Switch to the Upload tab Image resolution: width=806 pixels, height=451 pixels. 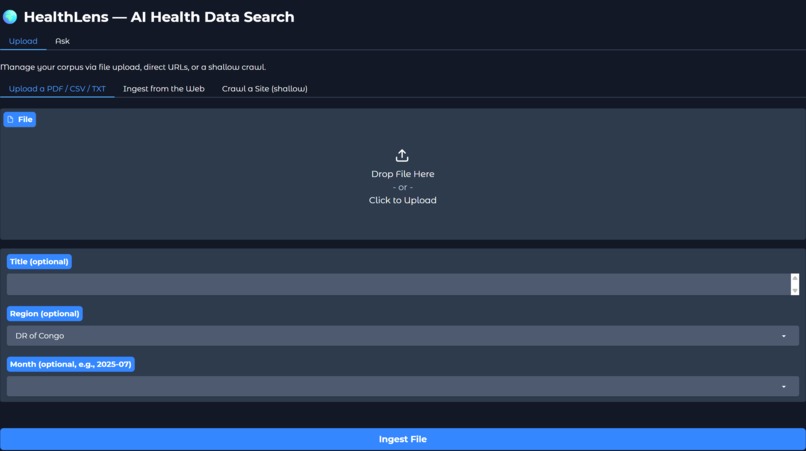(x=23, y=41)
